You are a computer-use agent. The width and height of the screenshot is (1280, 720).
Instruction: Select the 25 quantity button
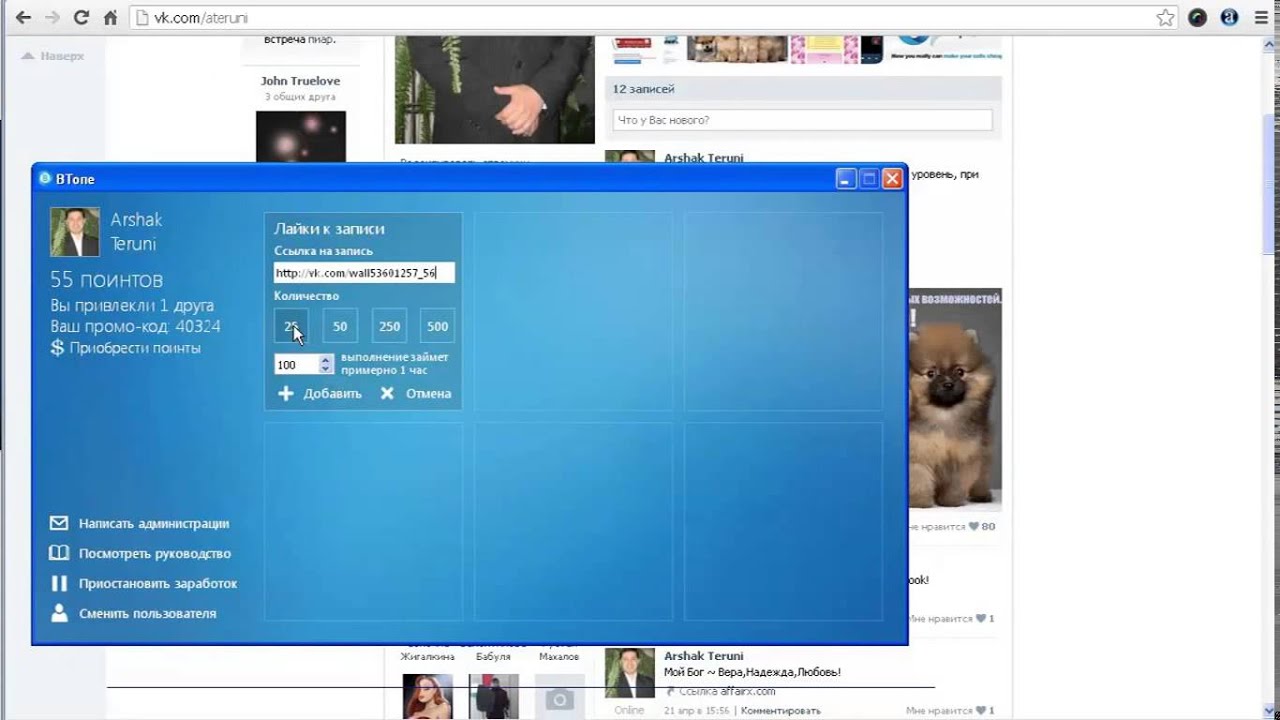click(291, 326)
